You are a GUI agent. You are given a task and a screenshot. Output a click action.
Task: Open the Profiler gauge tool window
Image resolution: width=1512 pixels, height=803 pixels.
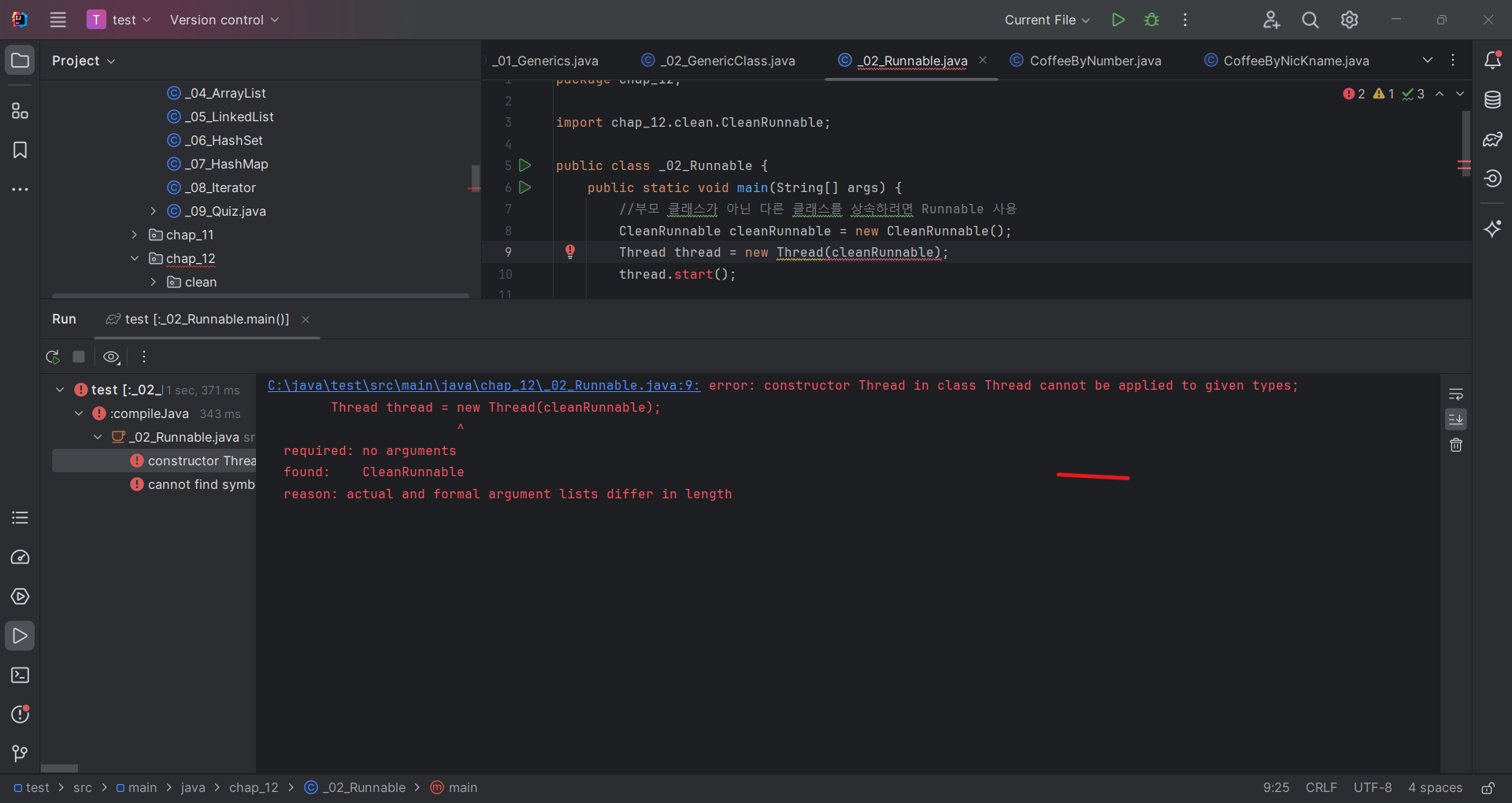[20, 557]
